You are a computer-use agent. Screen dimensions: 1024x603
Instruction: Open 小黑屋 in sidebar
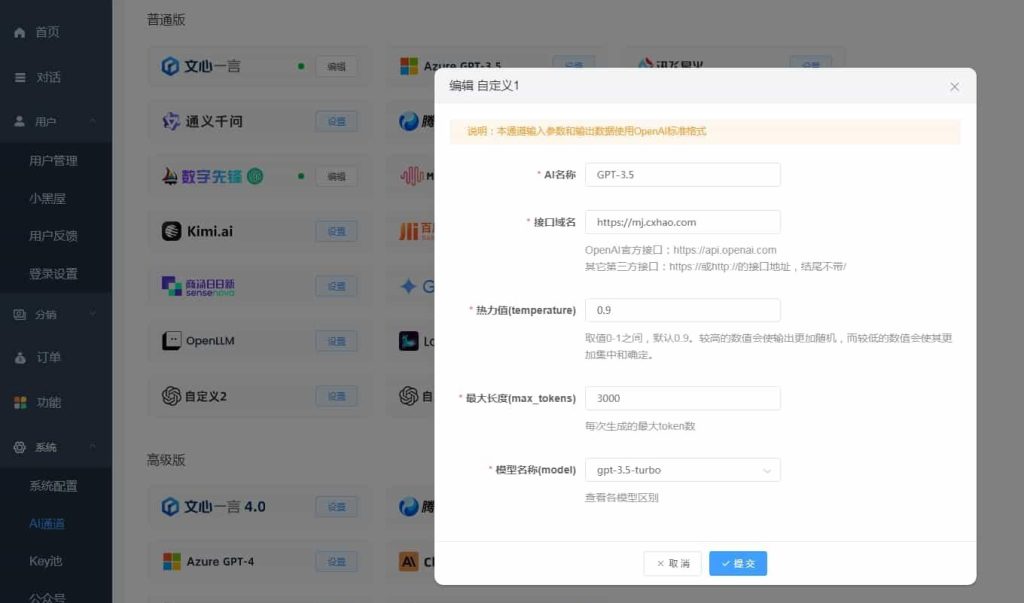coord(47,199)
